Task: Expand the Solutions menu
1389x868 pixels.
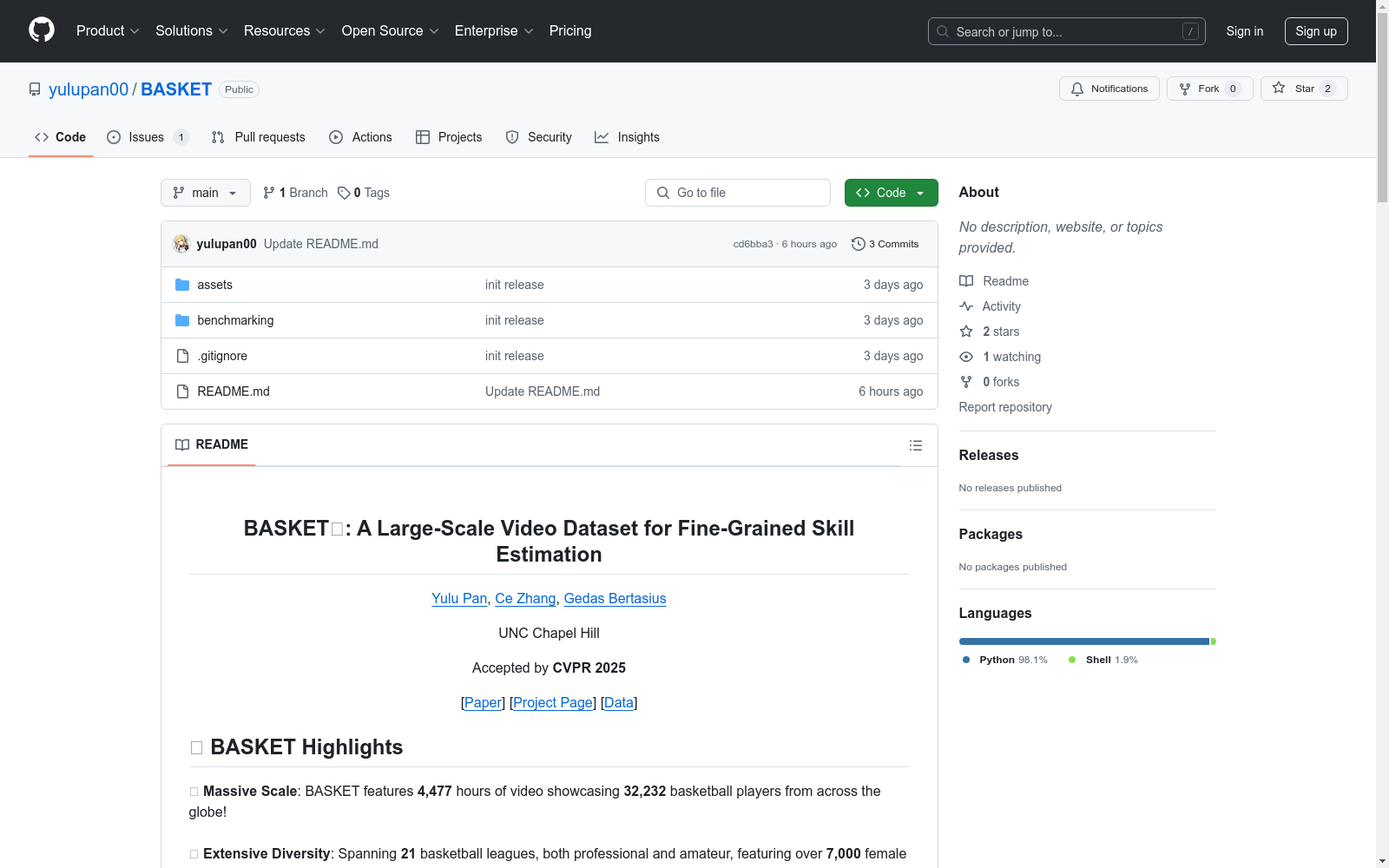Action: (x=192, y=31)
